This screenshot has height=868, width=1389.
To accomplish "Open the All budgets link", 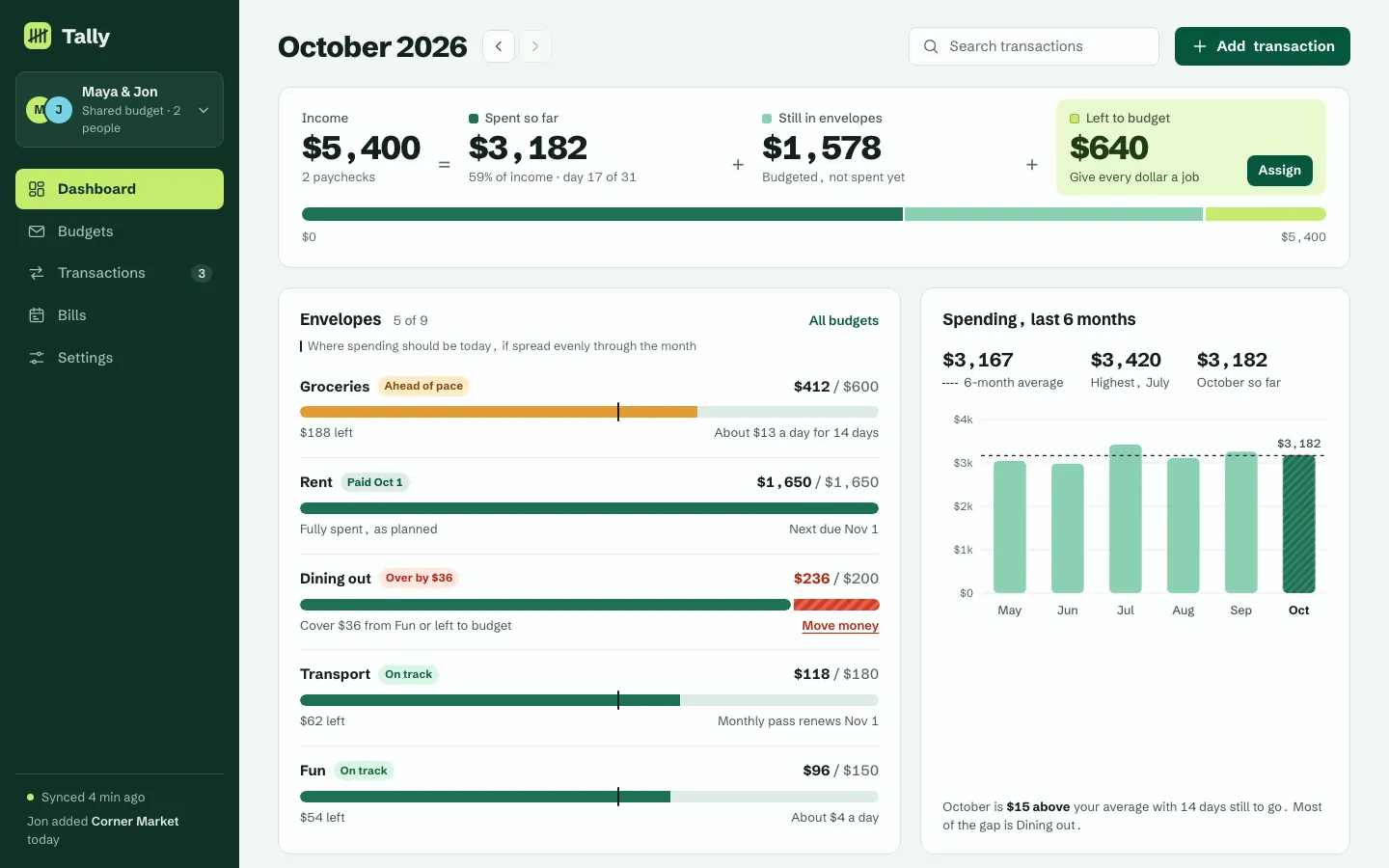I will 844,320.
